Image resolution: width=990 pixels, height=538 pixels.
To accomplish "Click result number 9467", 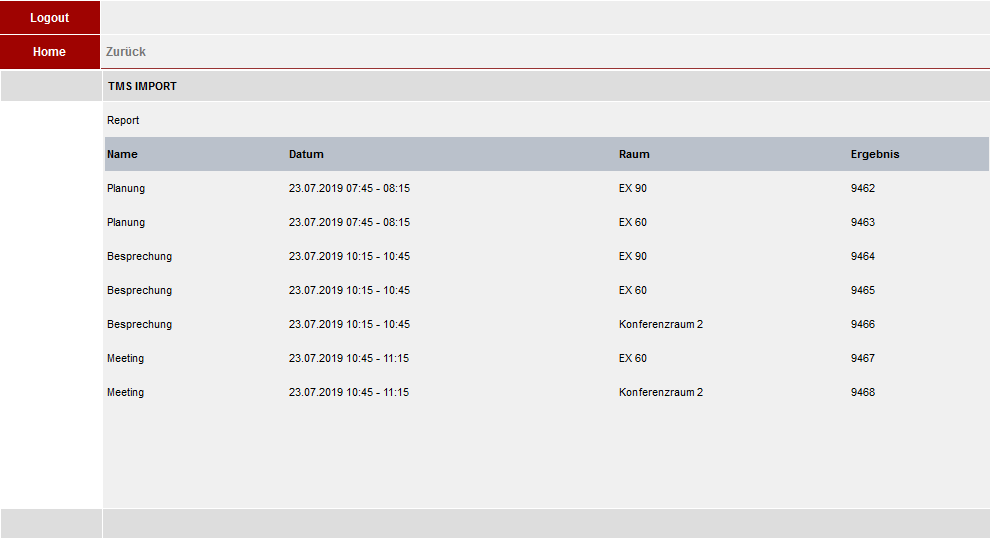I will tap(862, 359).
